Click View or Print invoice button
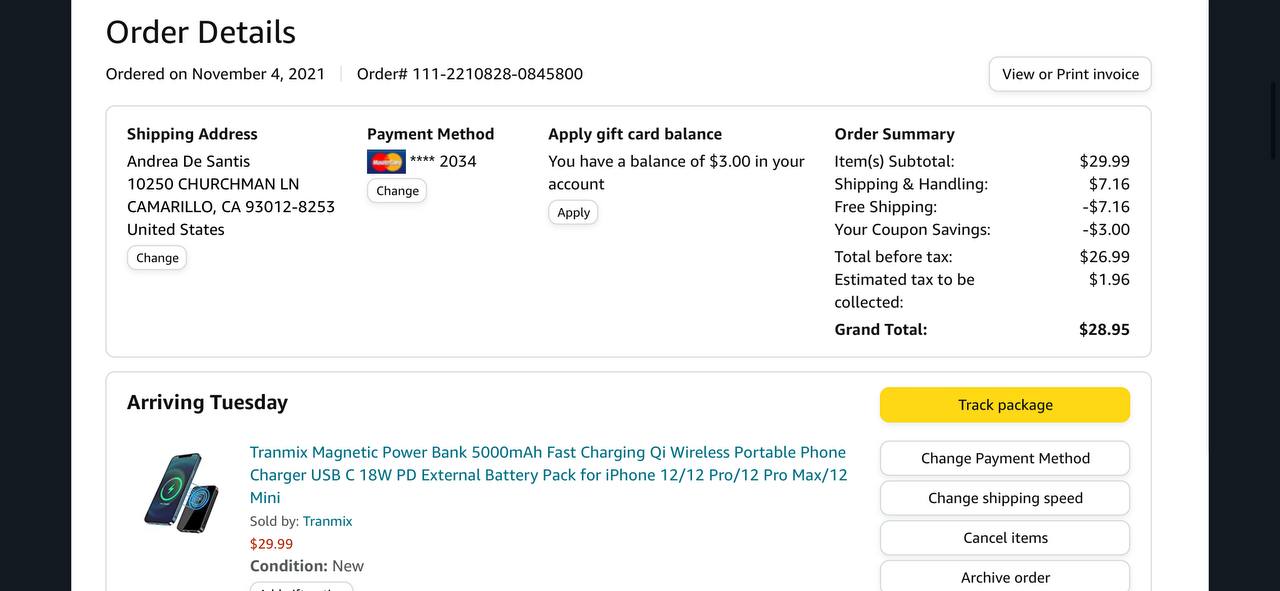Screen dimensions: 1280x591 click(x=1070, y=74)
